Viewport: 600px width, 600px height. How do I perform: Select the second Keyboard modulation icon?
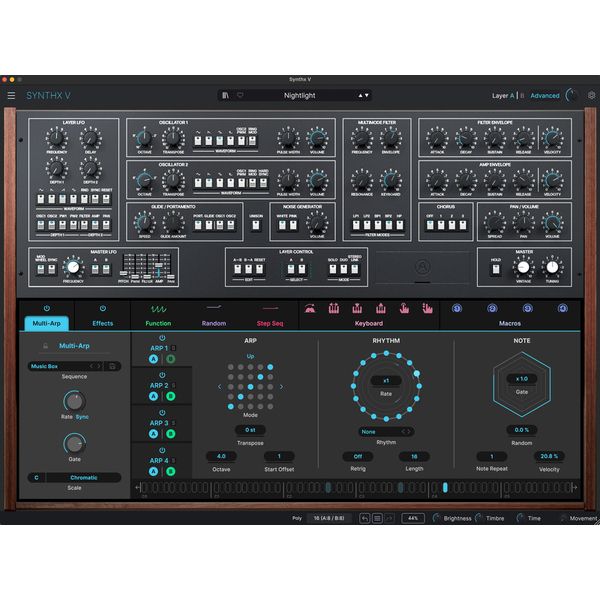pos(334,308)
